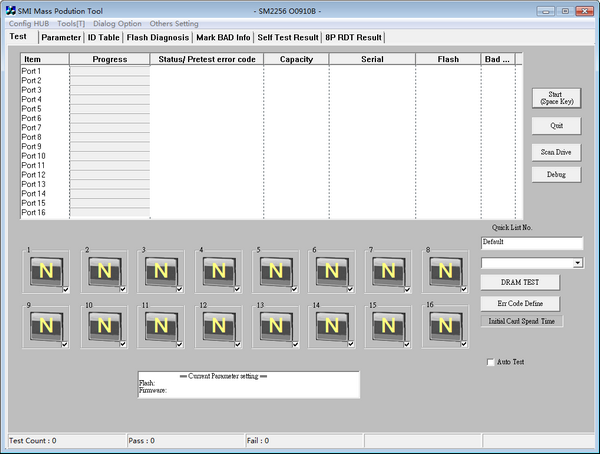Image resolution: width=600 pixels, height=454 pixels.
Task: Open the Tools(T) menu
Action: (x=70, y=23)
